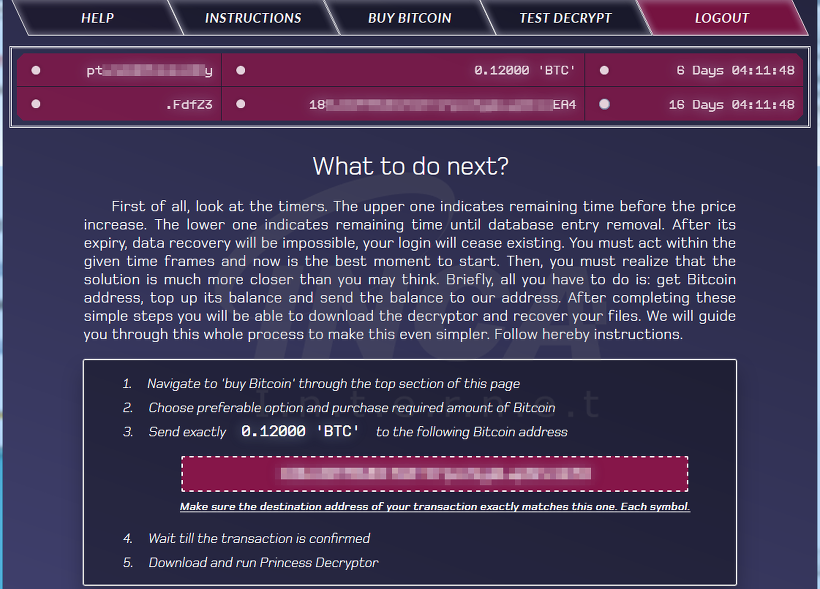Click the 'What to do next?' heading
This screenshot has width=820, height=589.
click(x=411, y=166)
